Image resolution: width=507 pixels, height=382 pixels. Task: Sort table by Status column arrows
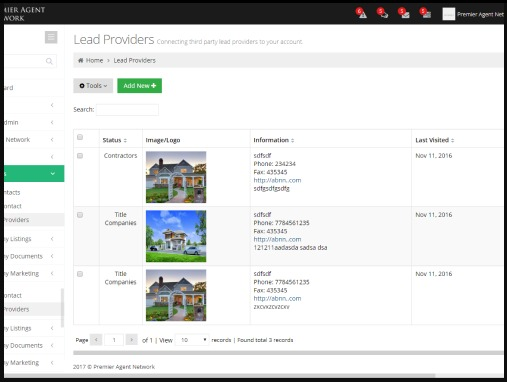[125, 140]
